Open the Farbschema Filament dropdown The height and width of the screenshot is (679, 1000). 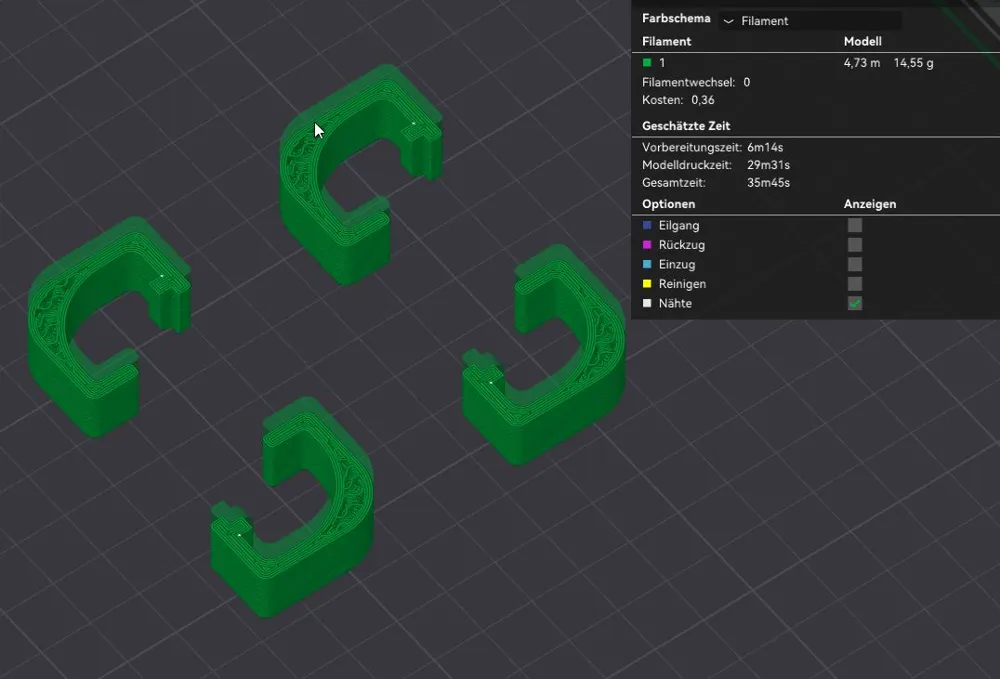point(810,21)
